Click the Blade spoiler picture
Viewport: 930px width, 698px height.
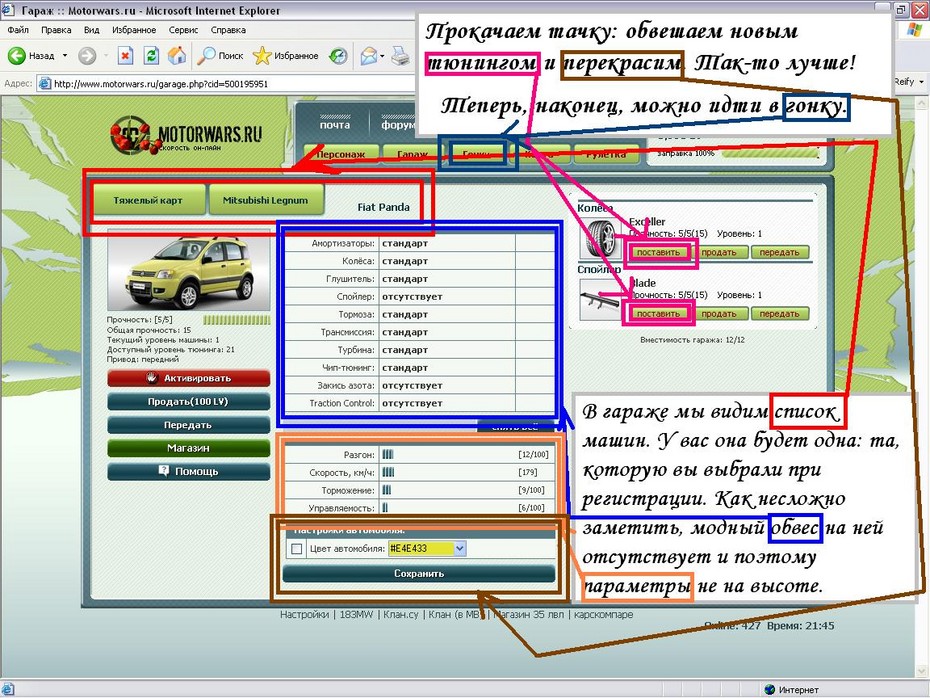click(x=601, y=298)
